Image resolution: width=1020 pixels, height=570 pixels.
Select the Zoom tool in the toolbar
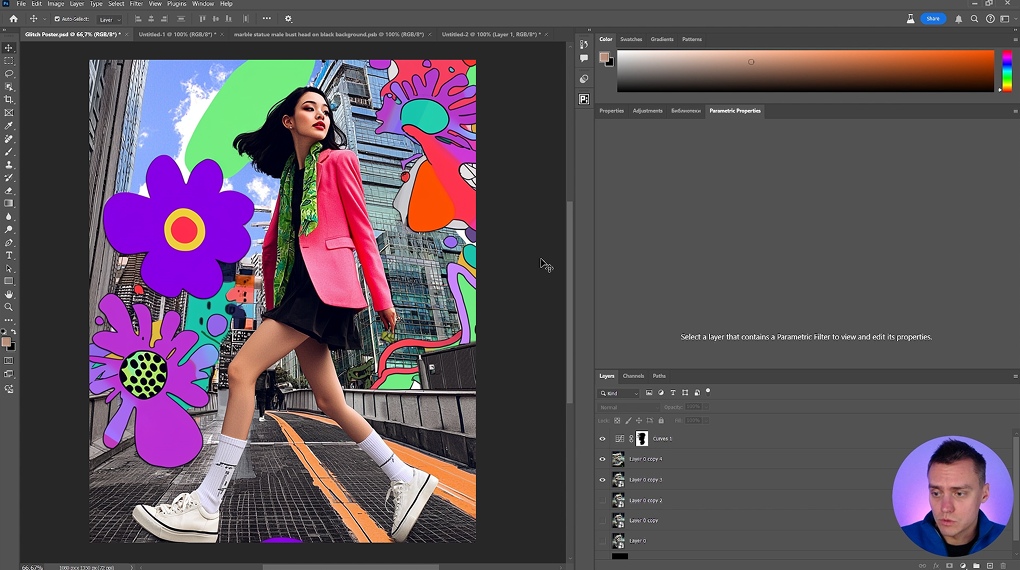coord(9,308)
